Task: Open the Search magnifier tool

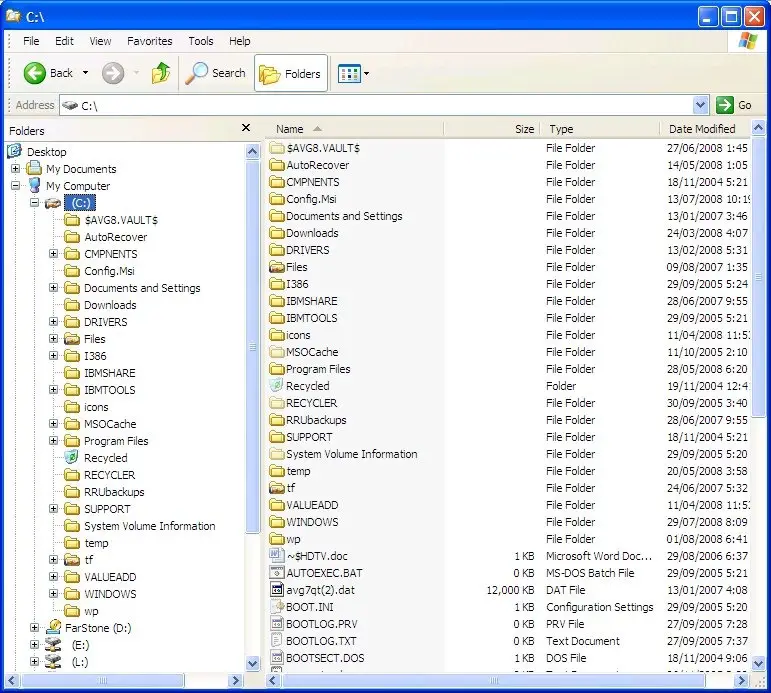Action: 197,73
